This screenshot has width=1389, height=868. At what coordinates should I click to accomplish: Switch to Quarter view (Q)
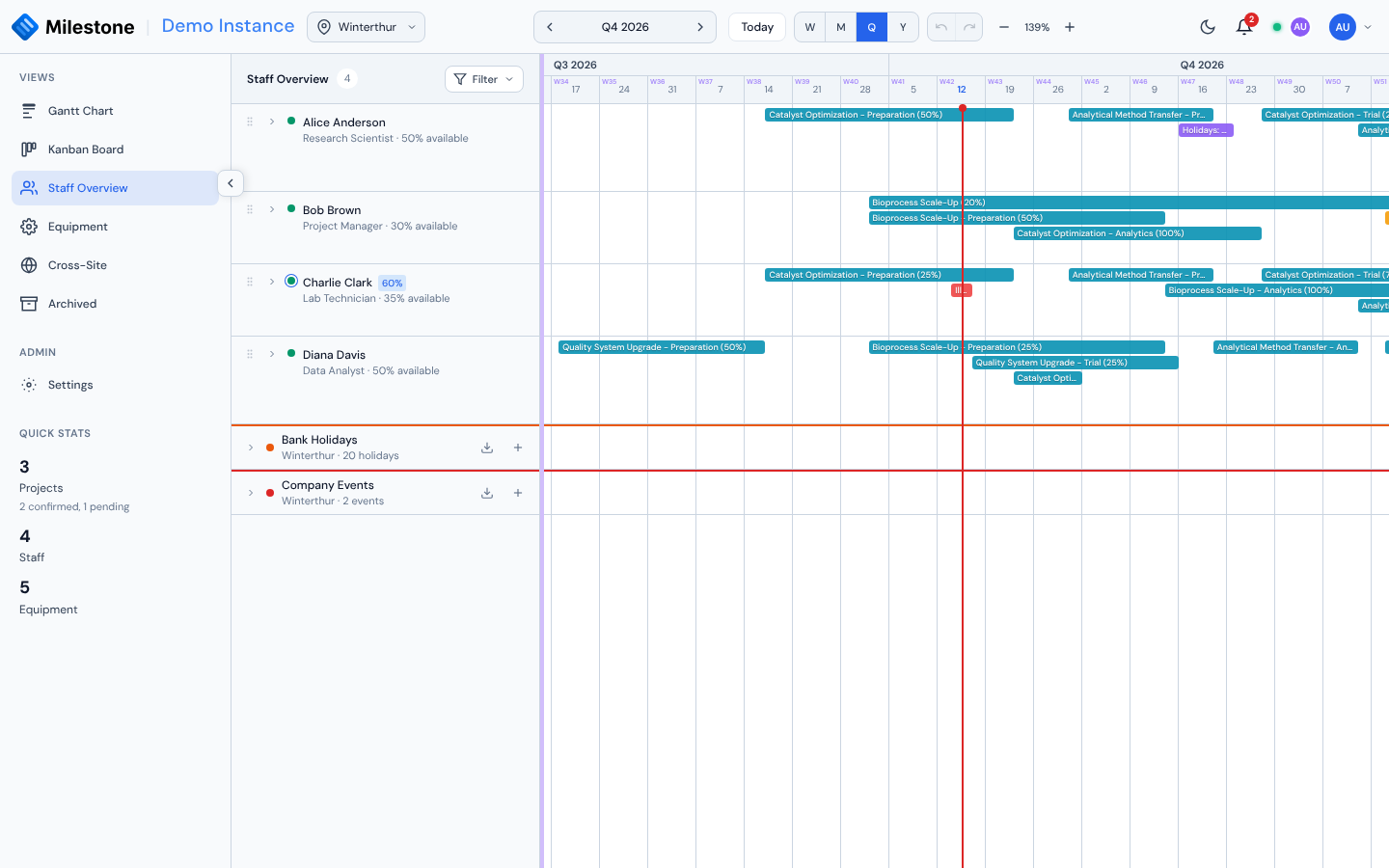[872, 27]
